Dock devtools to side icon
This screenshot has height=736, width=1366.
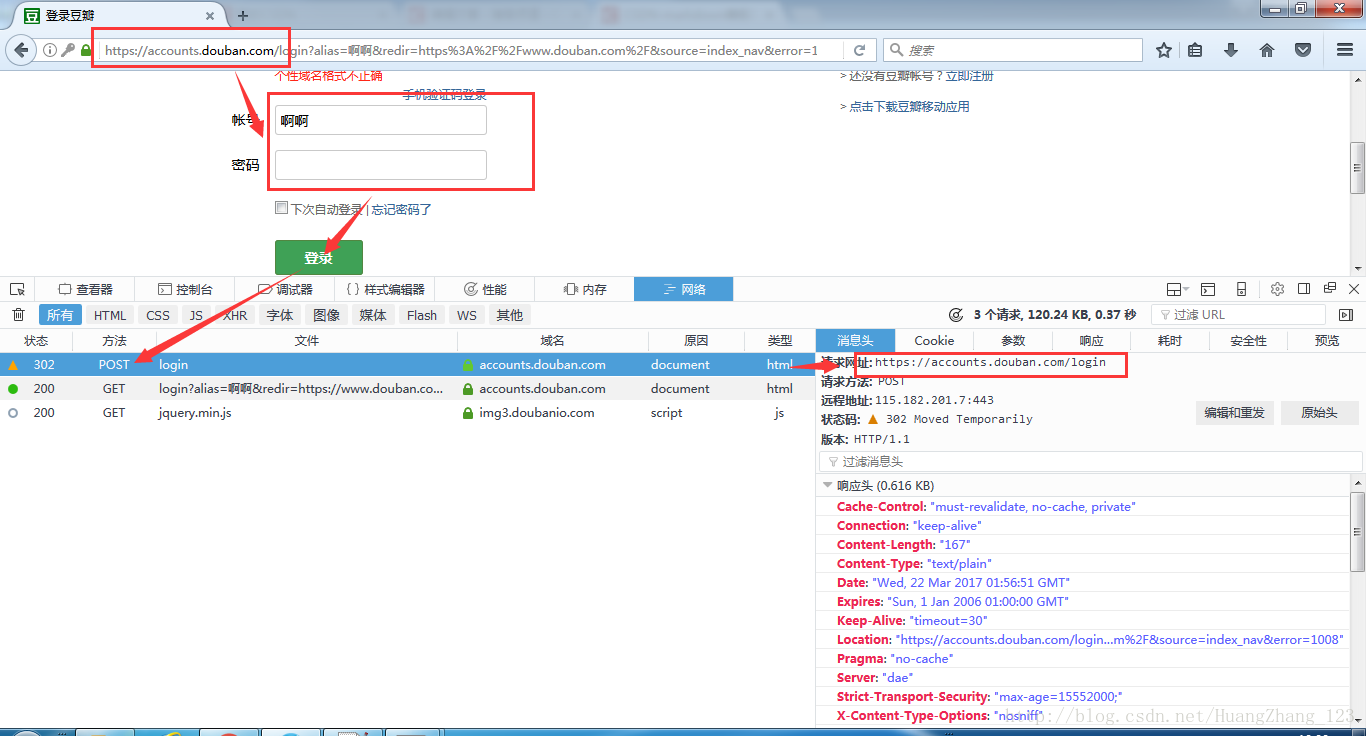1304,289
